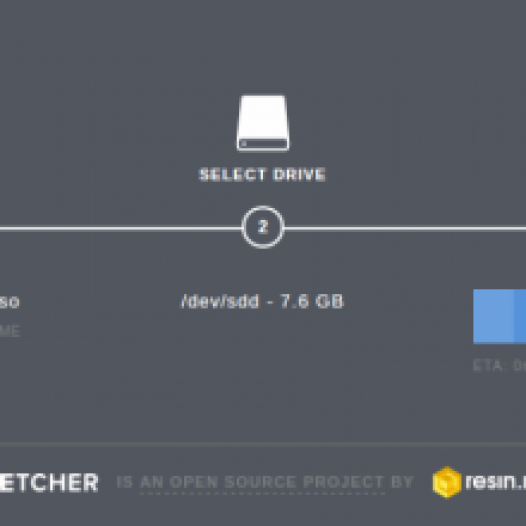Image resolution: width=526 pixels, height=526 pixels.
Task: Click the number 2 inside the circle
Action: click(x=263, y=227)
